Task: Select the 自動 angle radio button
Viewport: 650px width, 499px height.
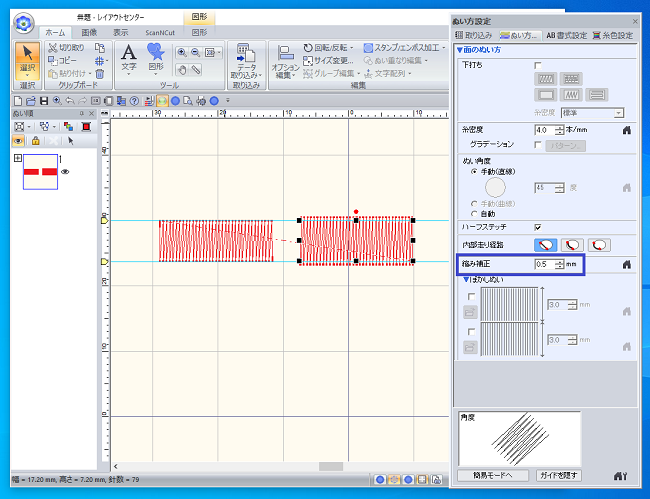Action: pyautogui.click(x=473, y=213)
